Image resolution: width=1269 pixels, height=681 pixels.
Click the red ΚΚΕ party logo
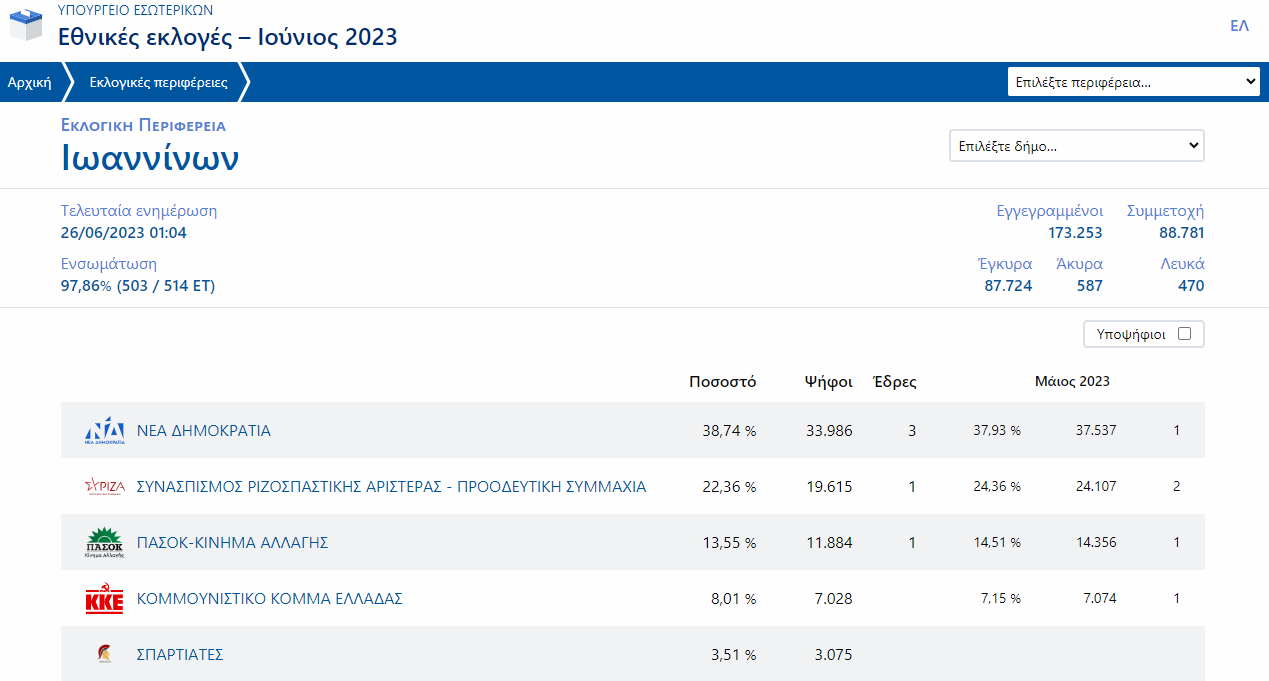105,599
